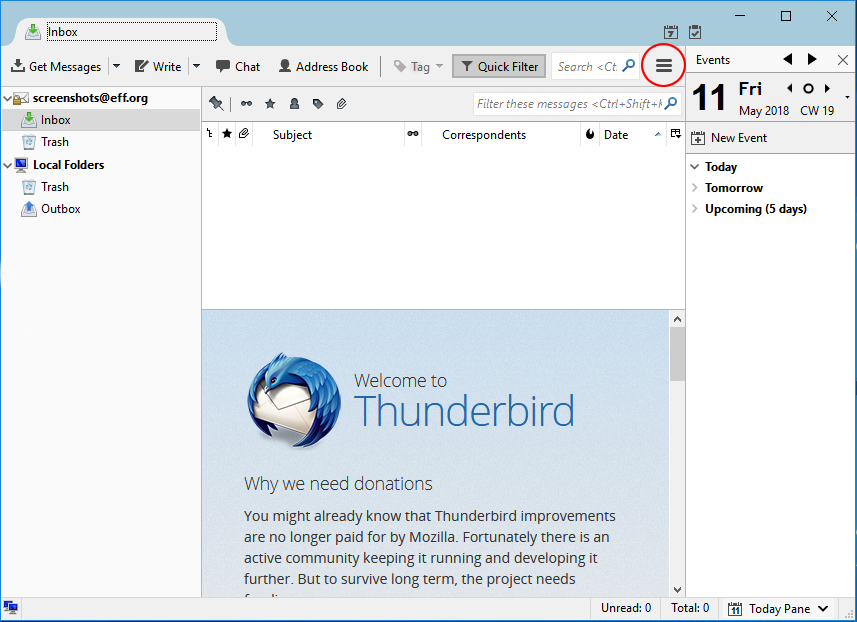Show next Events pane view arrow
The height and width of the screenshot is (622, 857).
tap(812, 59)
